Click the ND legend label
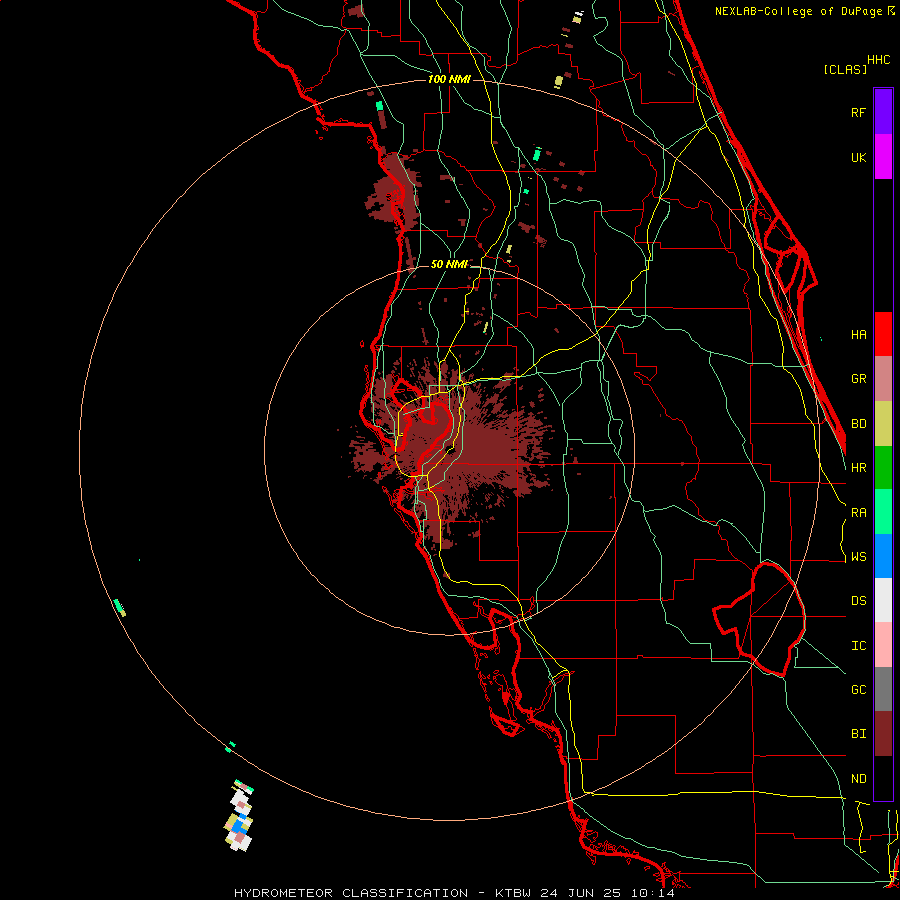900x900 pixels. click(x=858, y=779)
